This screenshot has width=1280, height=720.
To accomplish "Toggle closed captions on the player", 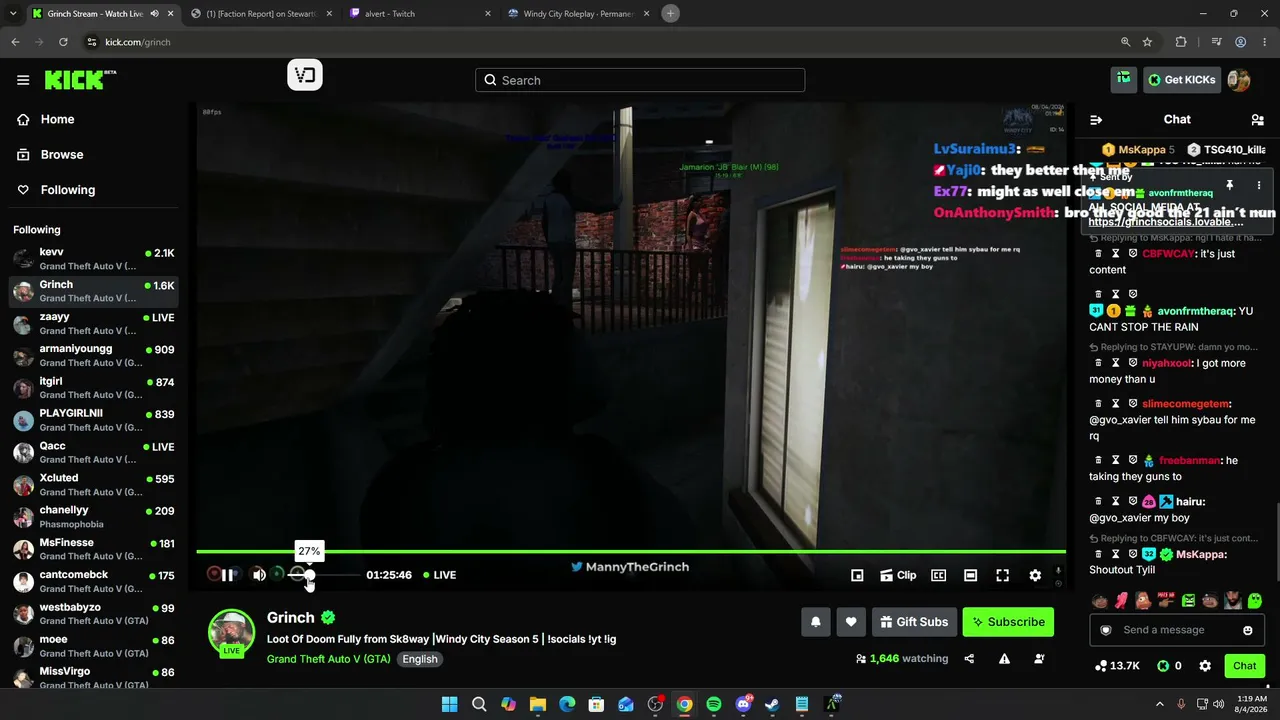I will (x=939, y=575).
